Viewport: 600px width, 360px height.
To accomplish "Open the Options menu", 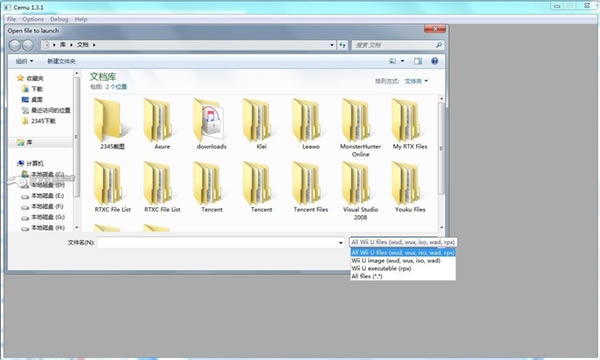I will (33, 19).
